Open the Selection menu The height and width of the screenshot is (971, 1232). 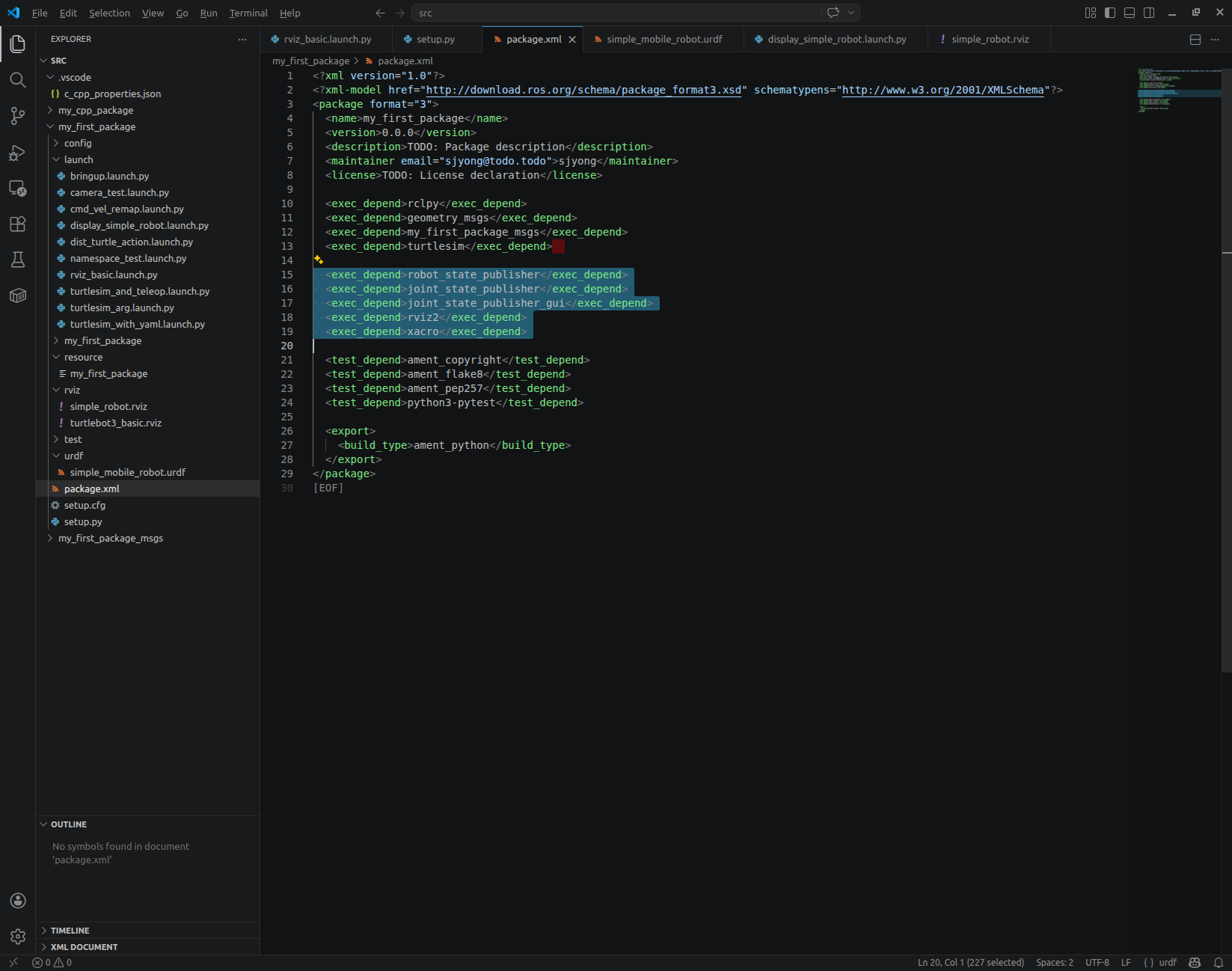coord(109,13)
